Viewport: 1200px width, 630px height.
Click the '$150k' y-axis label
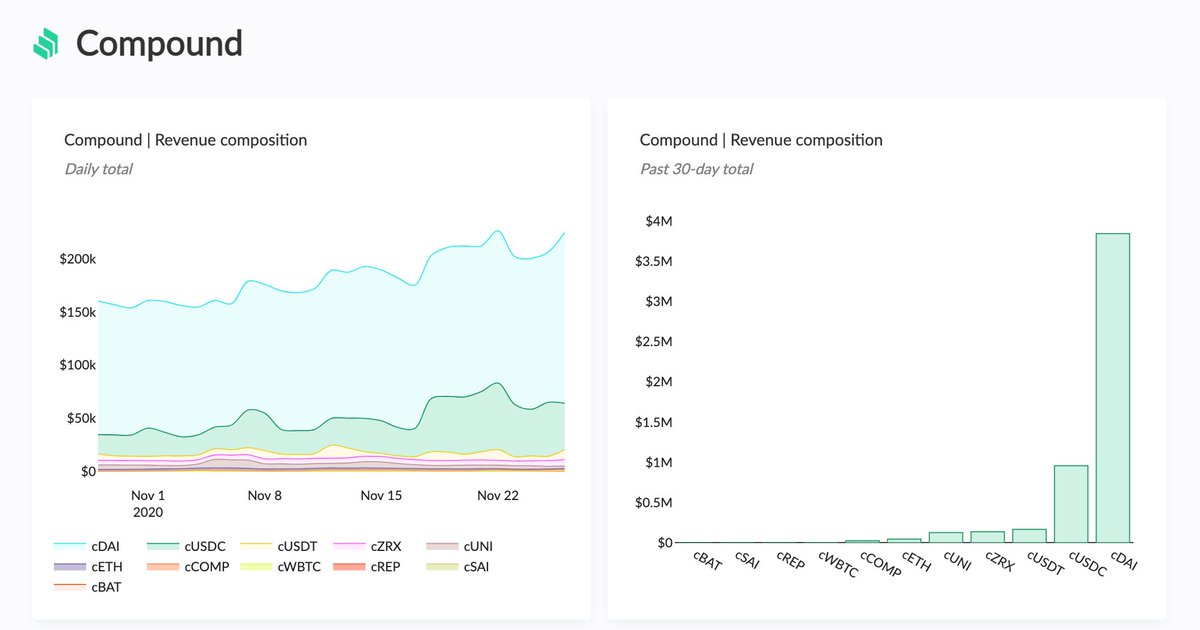(77, 312)
